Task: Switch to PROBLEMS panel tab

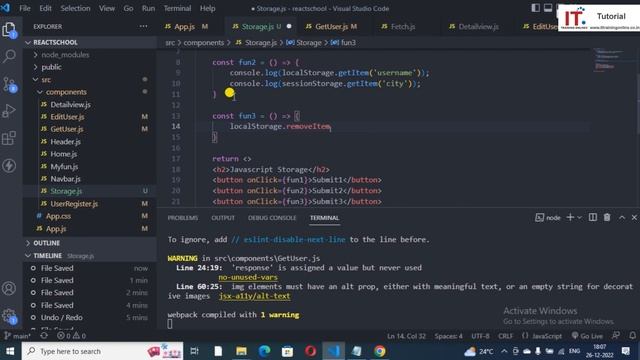Action: (x=182, y=218)
